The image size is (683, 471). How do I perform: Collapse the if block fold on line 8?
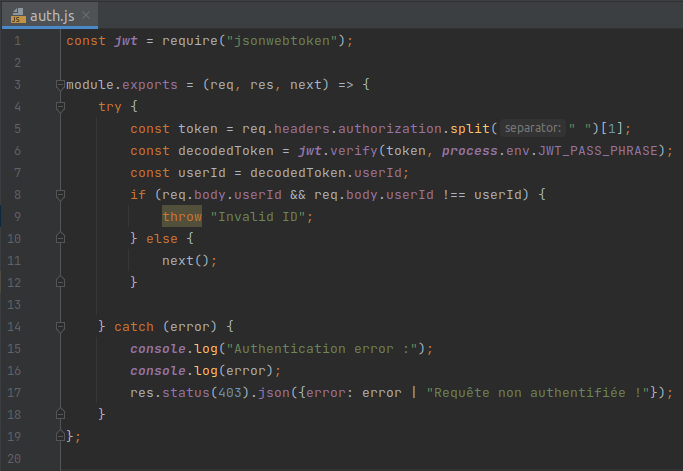click(61, 195)
